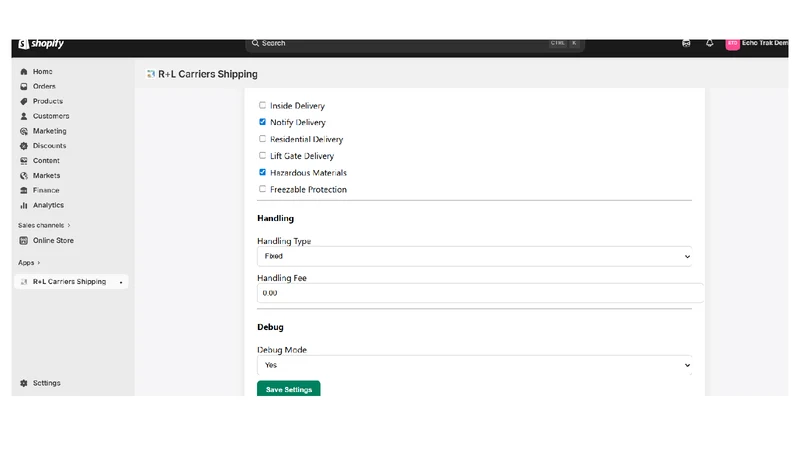Enable Freezable Protection checkbox
Screen dimensions: 800x450
click(262, 189)
